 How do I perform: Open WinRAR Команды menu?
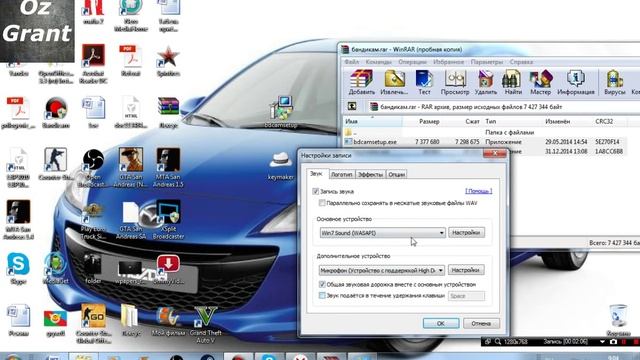[378, 62]
